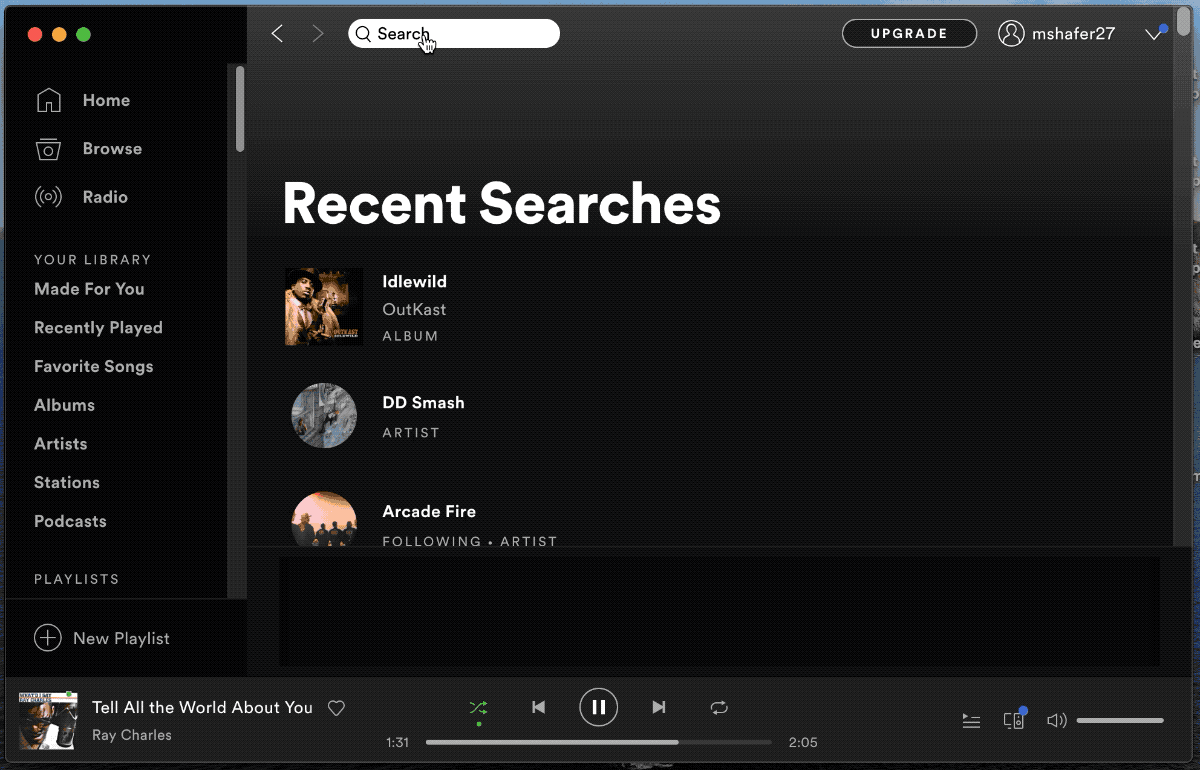The width and height of the screenshot is (1200, 770).
Task: Seek in the song progress bar
Action: pos(598,742)
